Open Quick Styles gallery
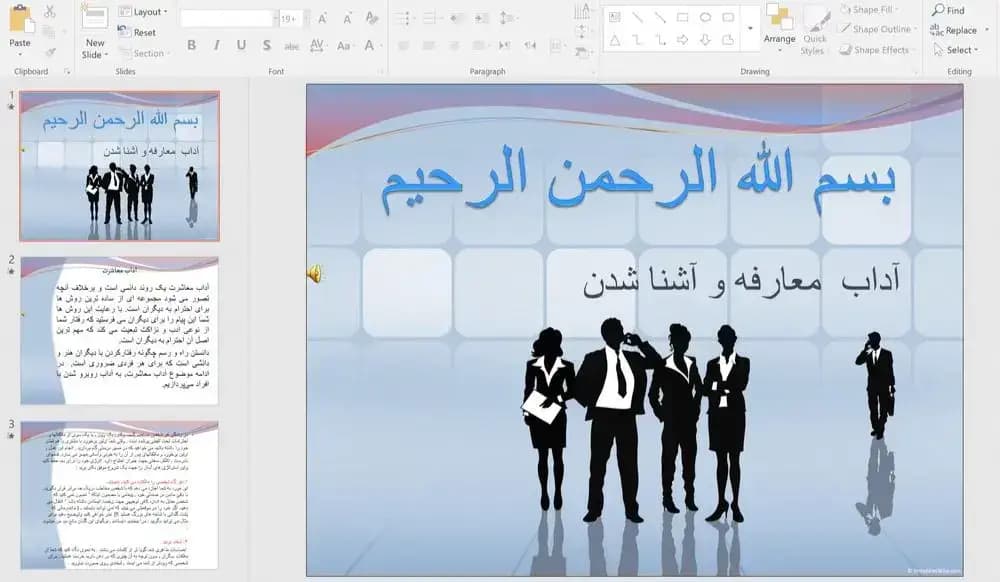Image resolution: width=1000 pixels, height=582 pixels. 815,31
